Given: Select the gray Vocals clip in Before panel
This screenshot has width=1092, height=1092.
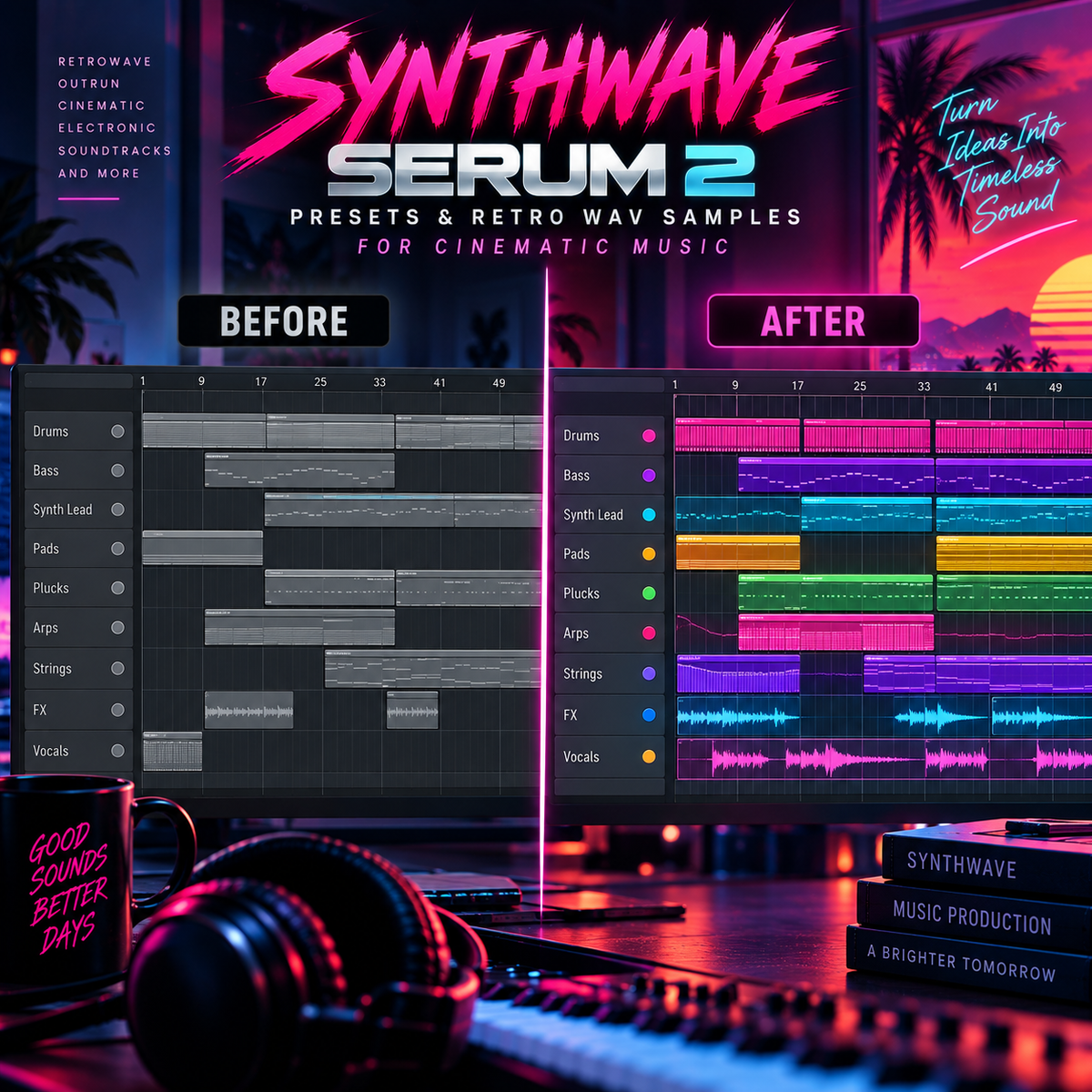Looking at the screenshot, I should 172,751.
